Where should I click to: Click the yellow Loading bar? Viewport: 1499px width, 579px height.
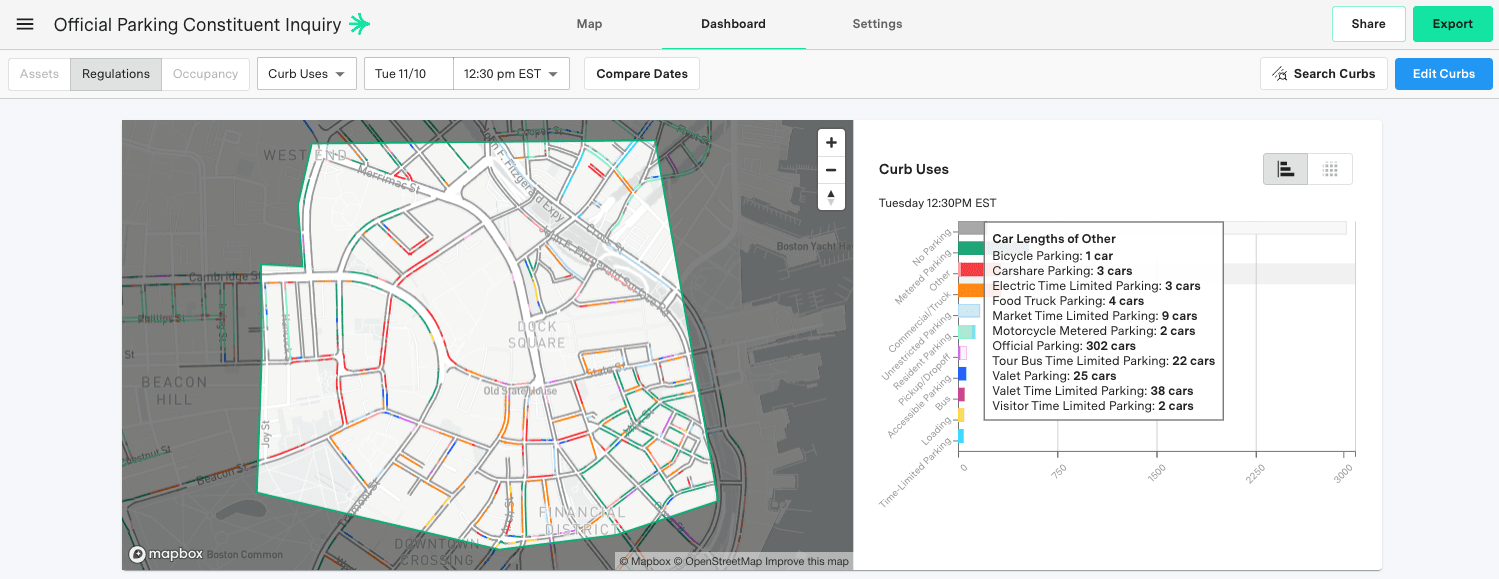961,415
